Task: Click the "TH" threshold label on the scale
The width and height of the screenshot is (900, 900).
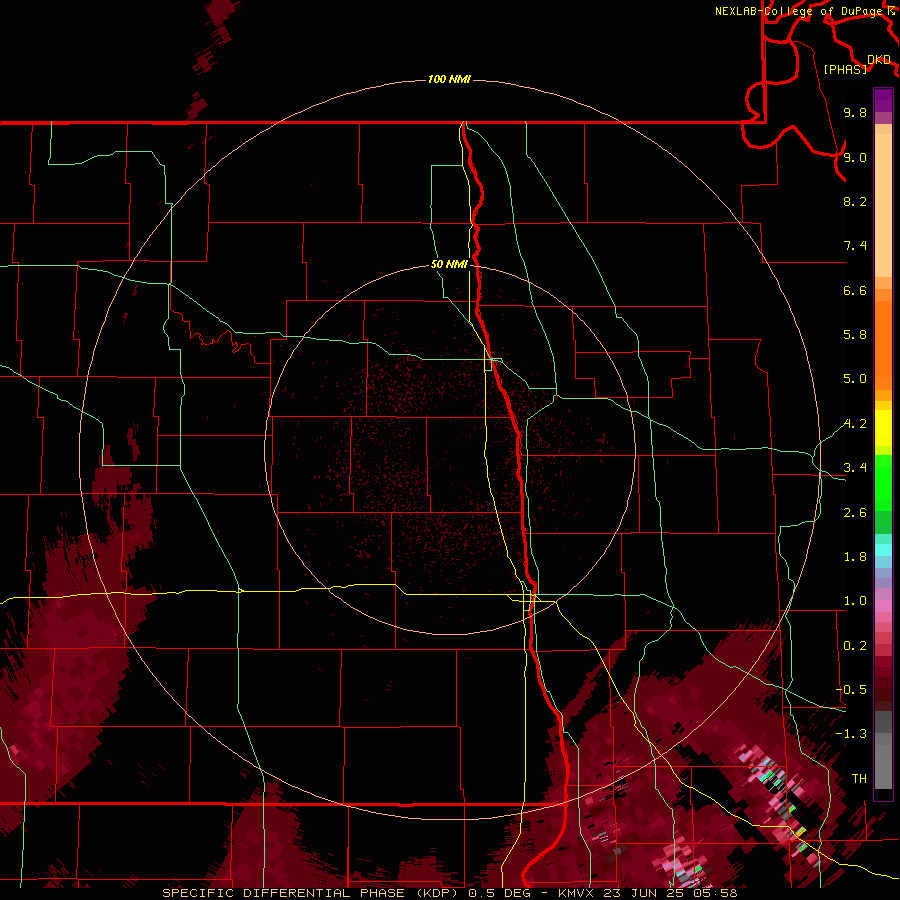Action: [x=859, y=779]
